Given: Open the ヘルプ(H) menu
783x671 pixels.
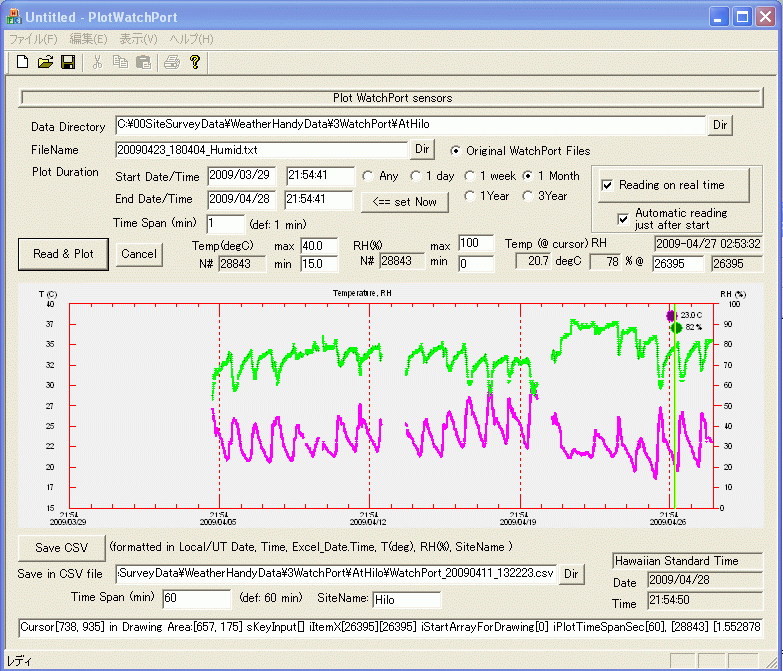Looking at the screenshot, I should (x=191, y=39).
